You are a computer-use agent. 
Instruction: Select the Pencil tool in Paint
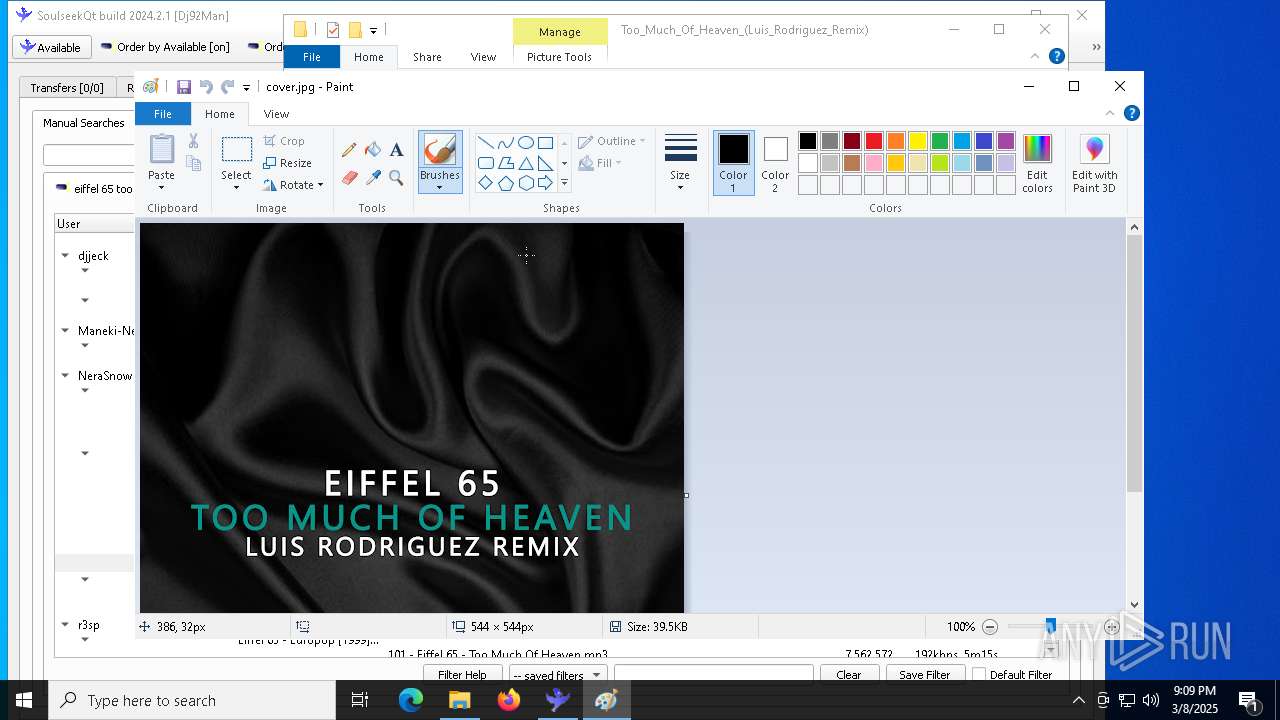[x=349, y=150]
